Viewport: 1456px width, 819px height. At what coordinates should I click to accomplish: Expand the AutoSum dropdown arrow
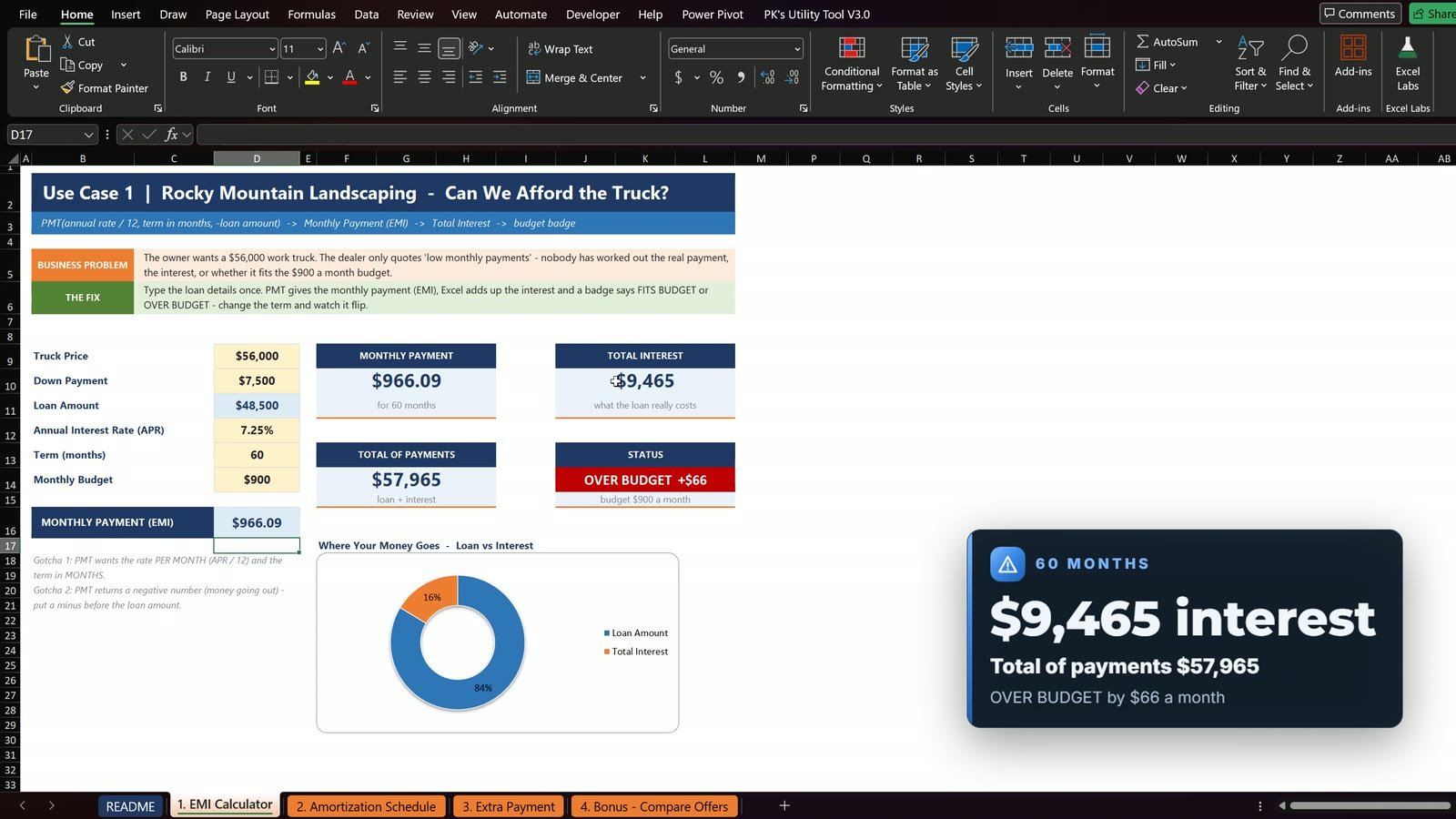coord(1218,42)
